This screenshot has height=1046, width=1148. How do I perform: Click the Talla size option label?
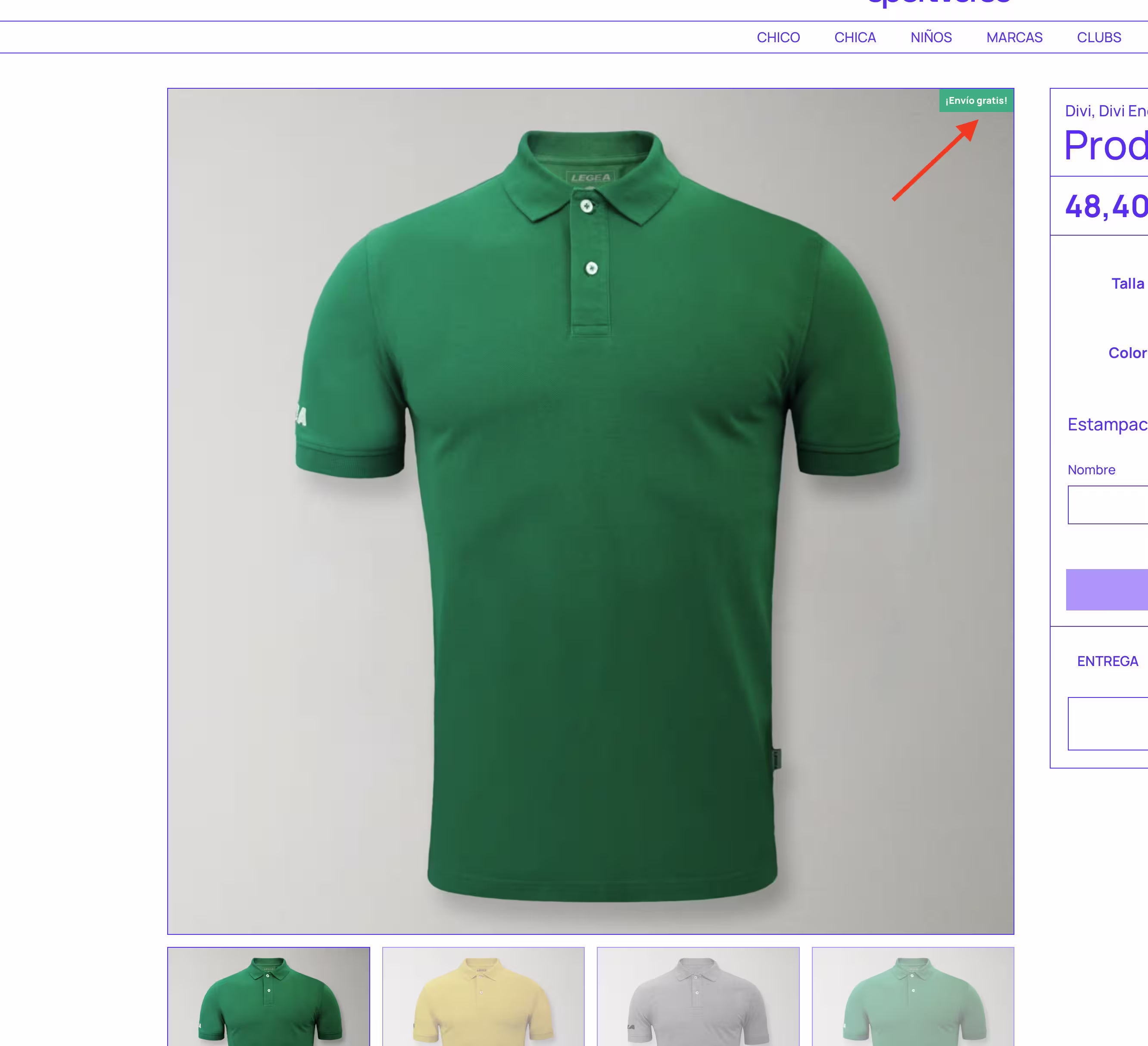tap(1127, 283)
